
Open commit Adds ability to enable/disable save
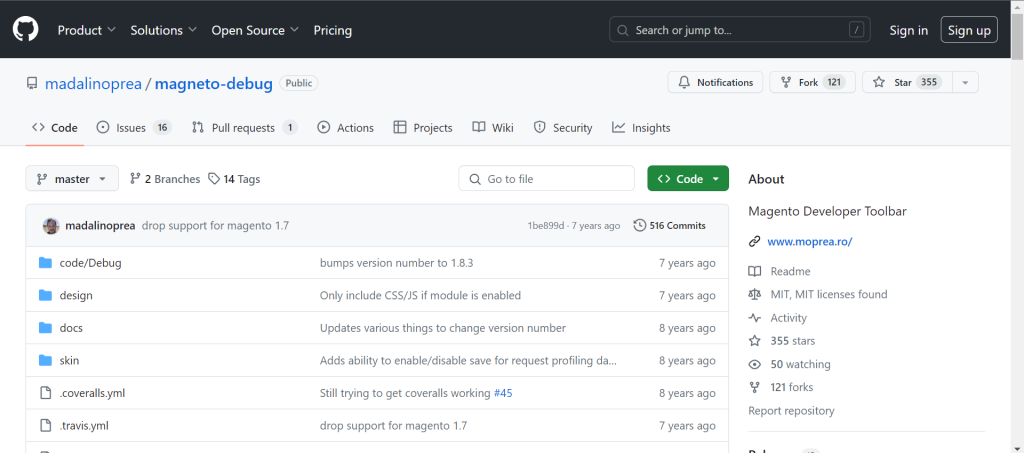click(468, 360)
